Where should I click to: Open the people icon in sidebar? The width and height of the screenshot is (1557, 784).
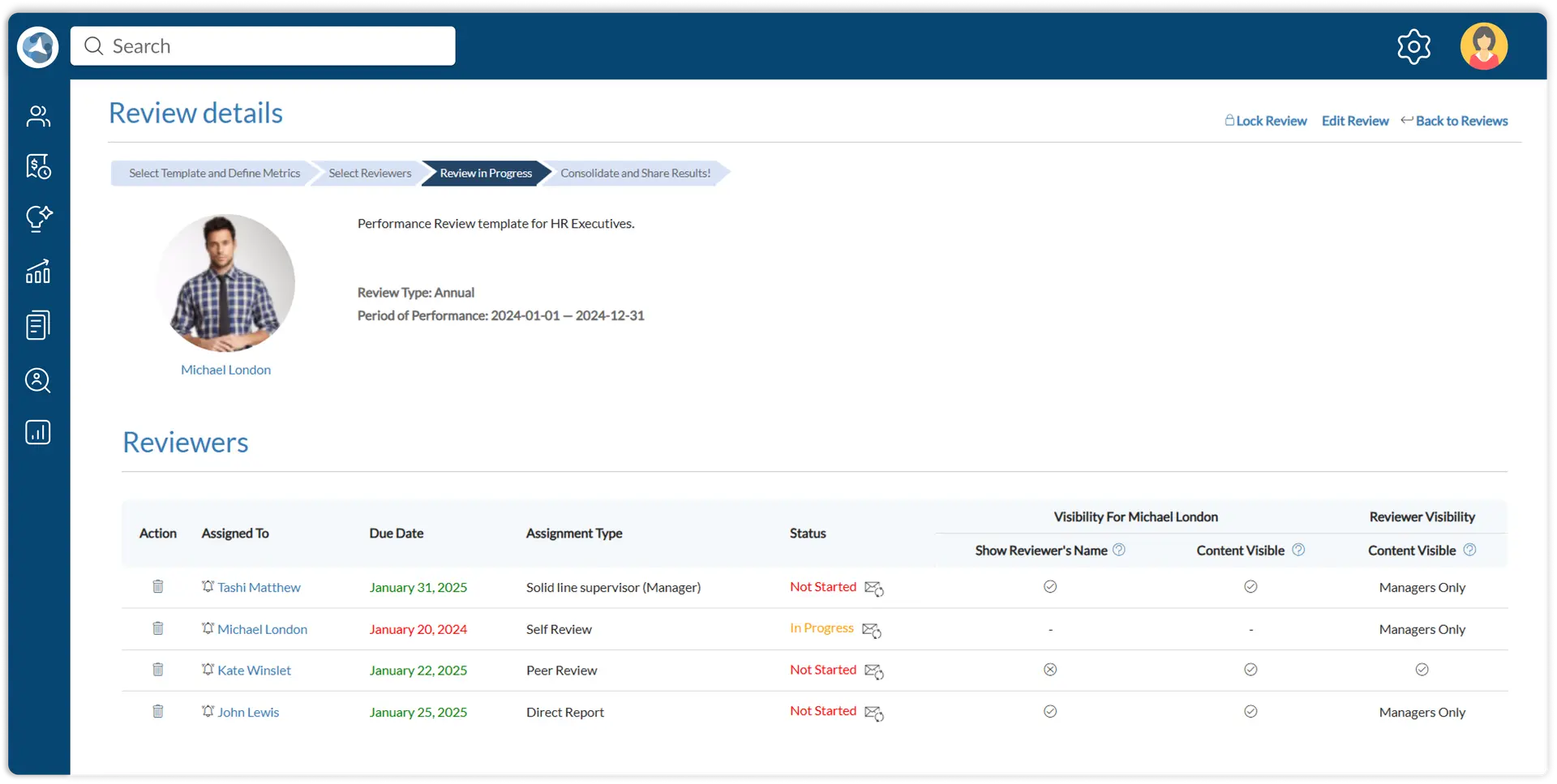pyautogui.click(x=38, y=116)
